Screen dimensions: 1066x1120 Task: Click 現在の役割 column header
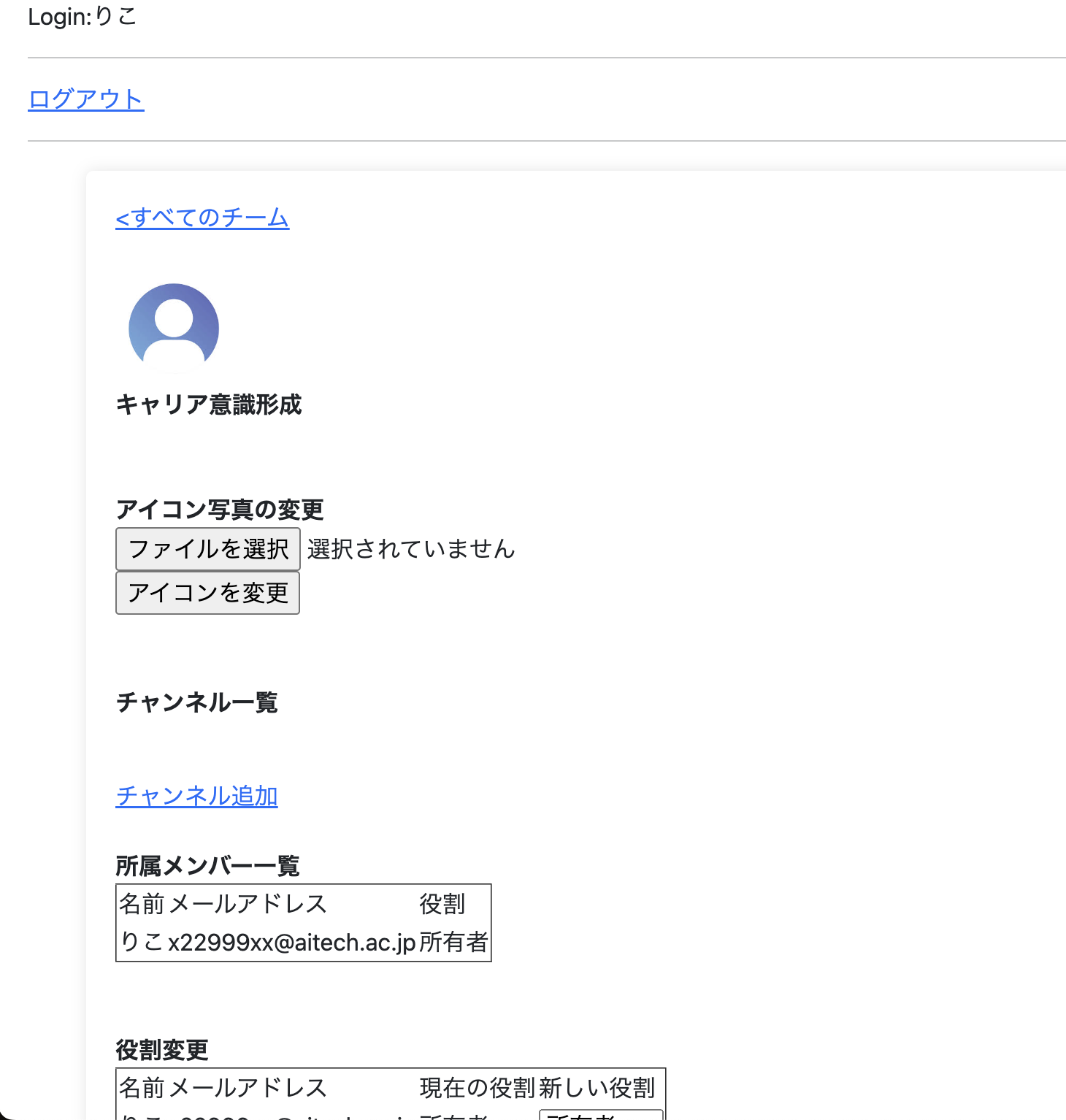pyautogui.click(x=478, y=1088)
